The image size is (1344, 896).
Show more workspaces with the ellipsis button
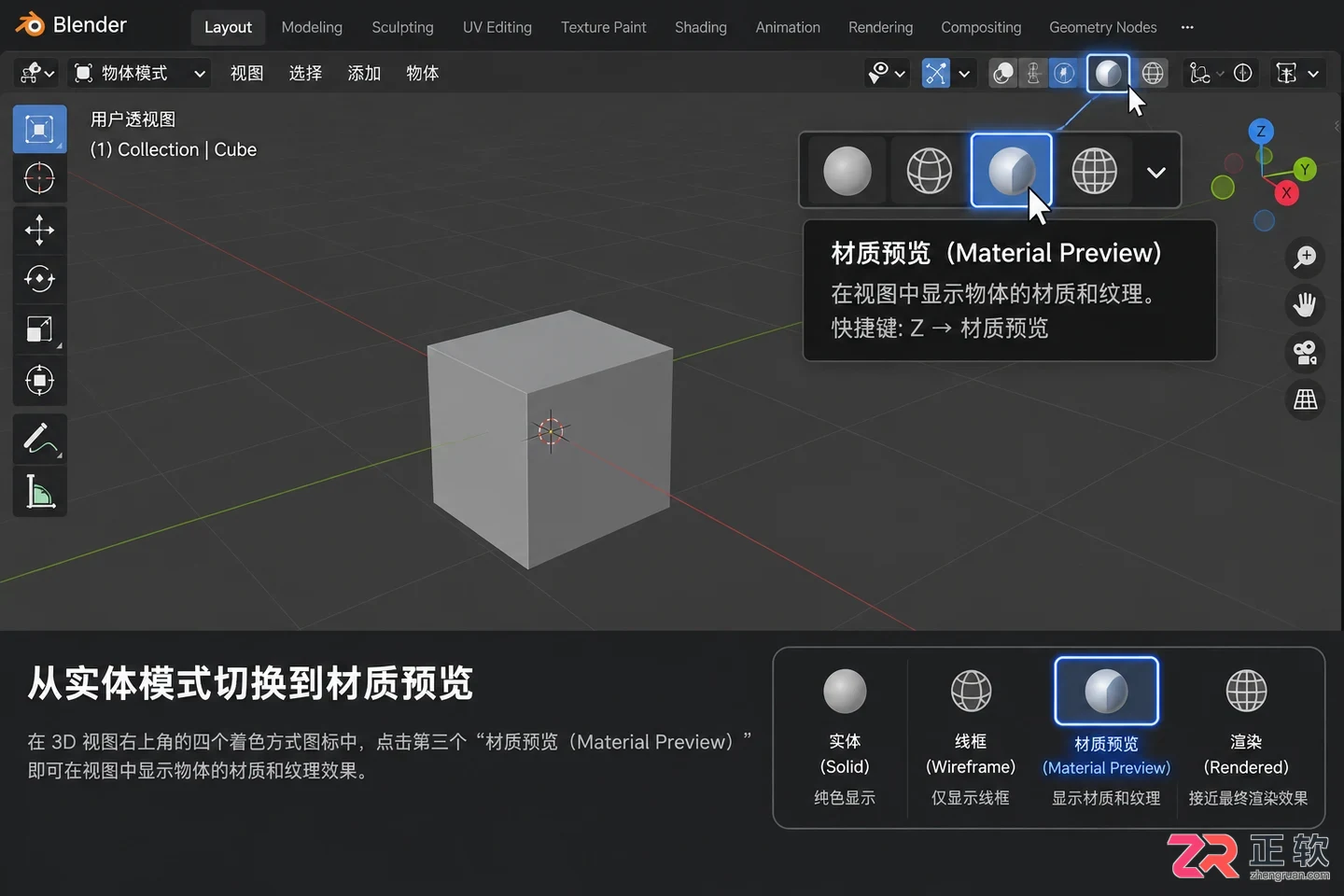[1187, 27]
